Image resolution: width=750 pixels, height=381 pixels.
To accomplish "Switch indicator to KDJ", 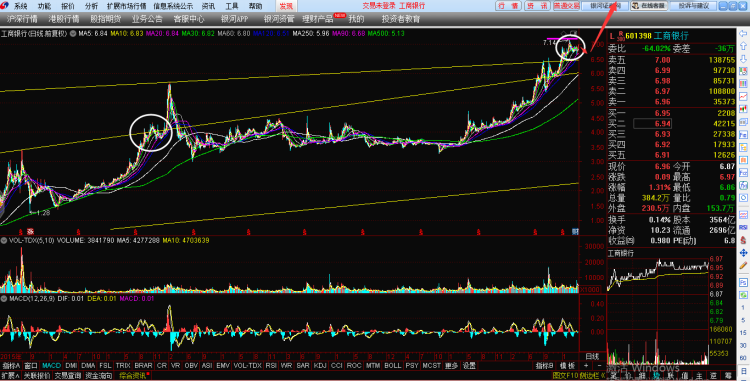I will [320, 366].
